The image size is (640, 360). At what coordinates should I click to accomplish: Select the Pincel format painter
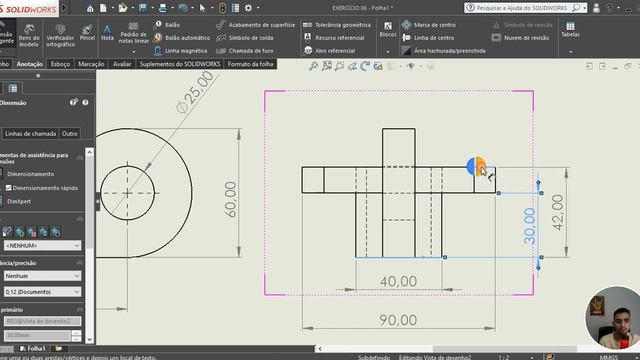pyautogui.click(x=87, y=33)
